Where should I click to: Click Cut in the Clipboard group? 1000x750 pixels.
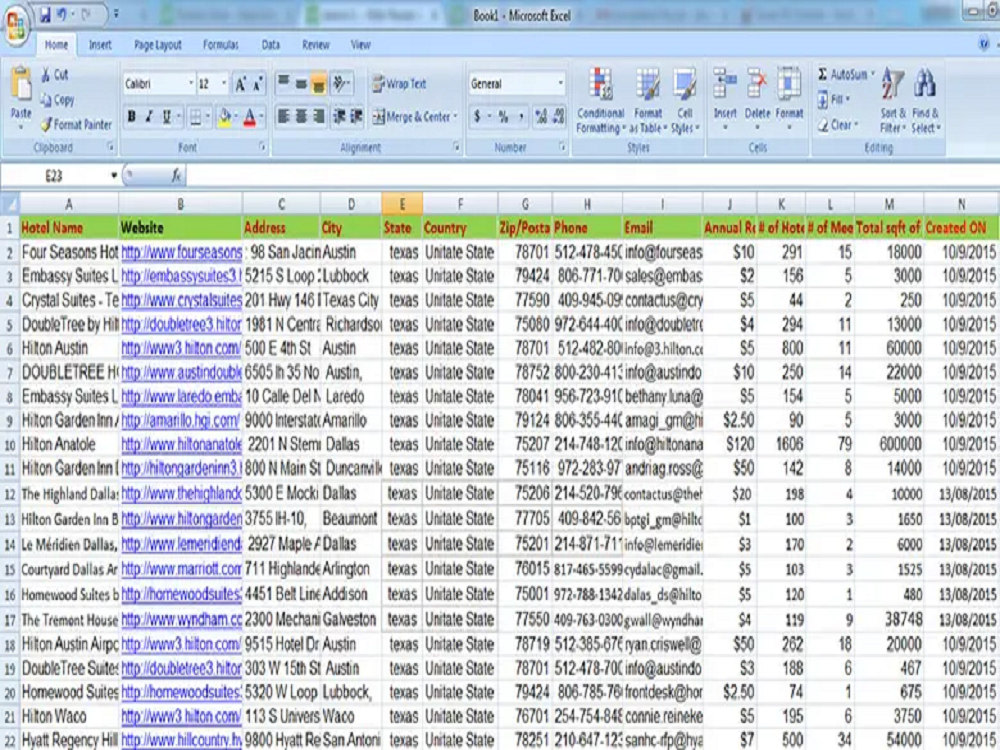pos(55,75)
